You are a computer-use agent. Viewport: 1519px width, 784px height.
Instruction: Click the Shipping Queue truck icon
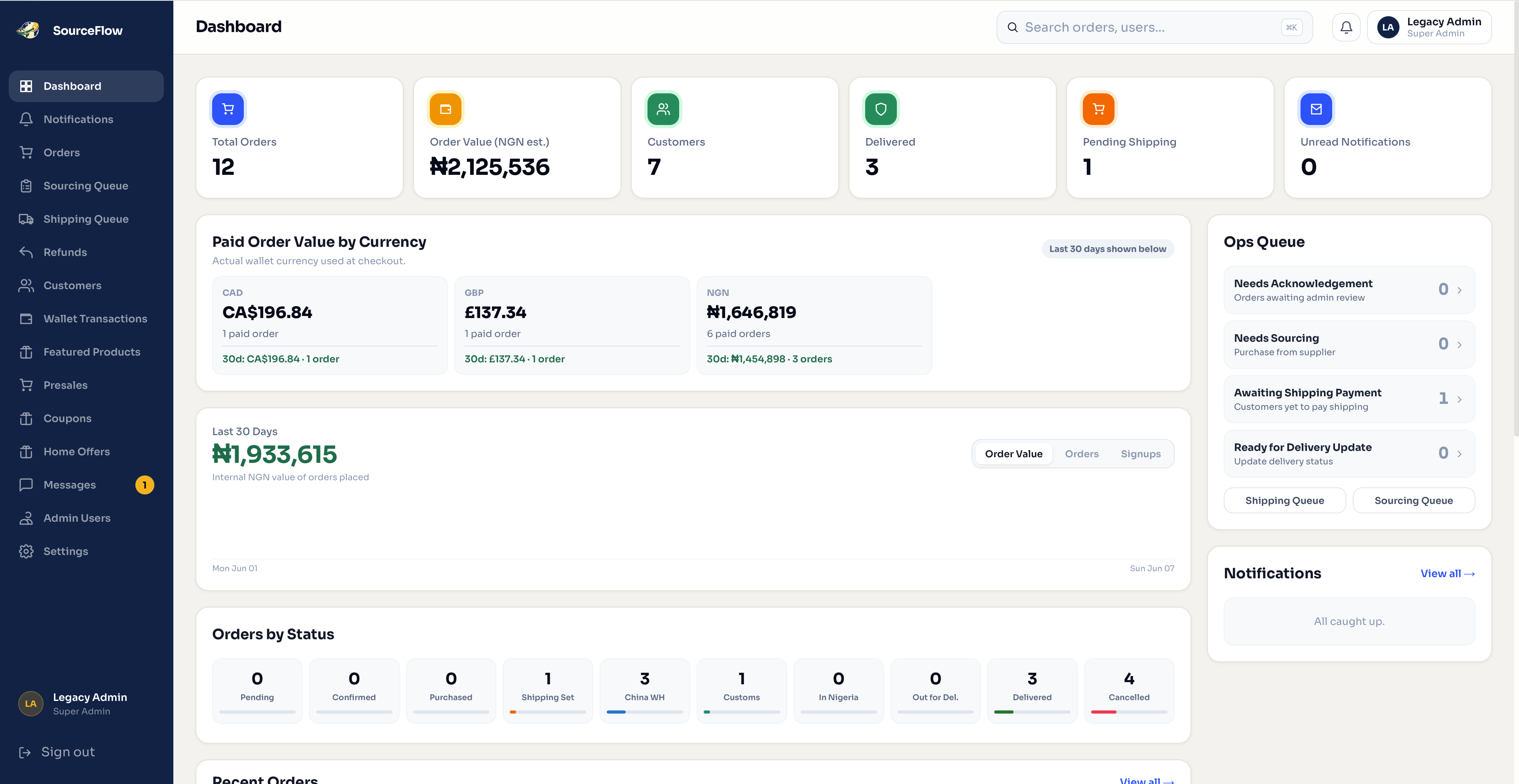tap(26, 219)
